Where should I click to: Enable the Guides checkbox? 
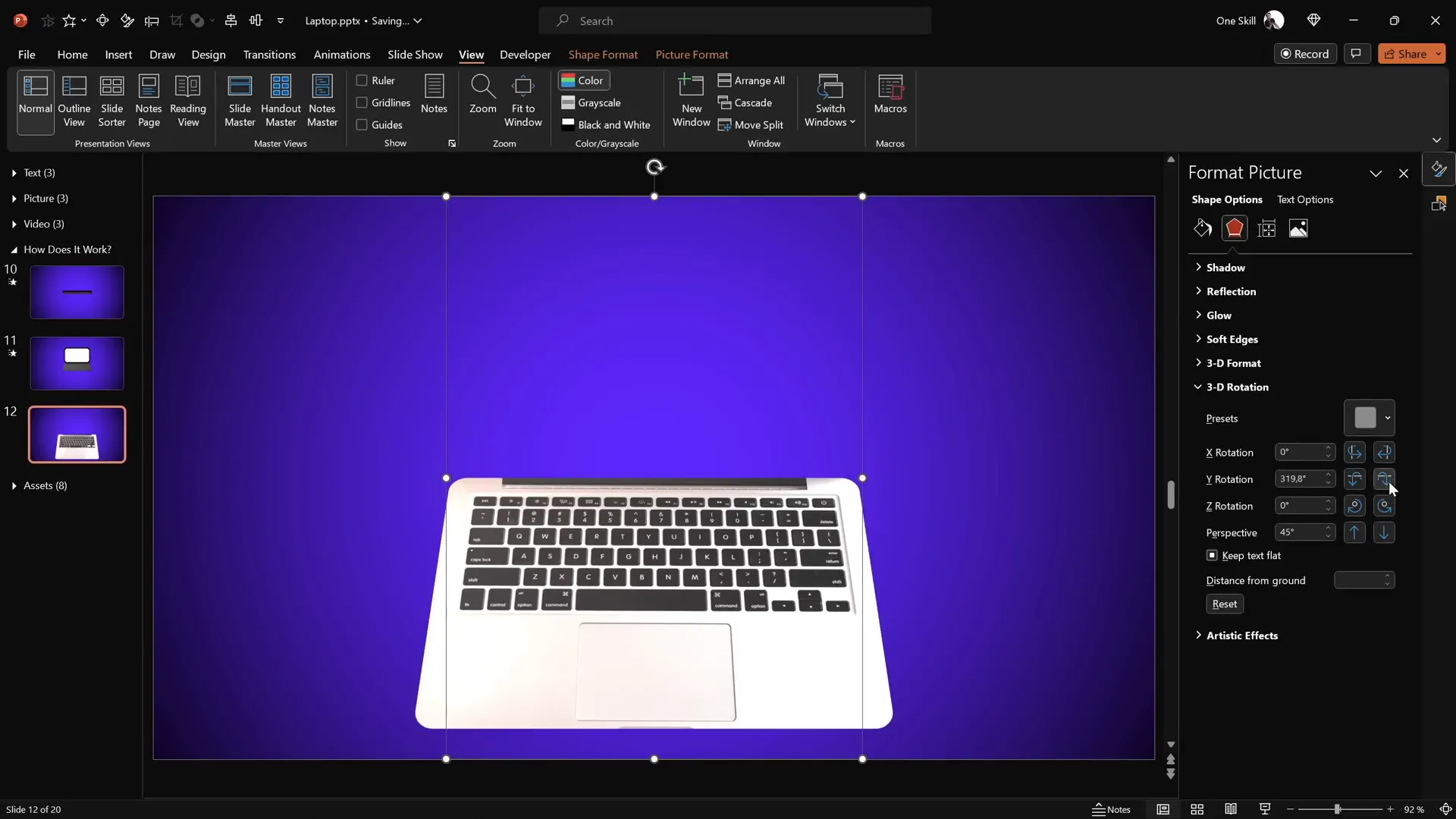[x=362, y=124]
